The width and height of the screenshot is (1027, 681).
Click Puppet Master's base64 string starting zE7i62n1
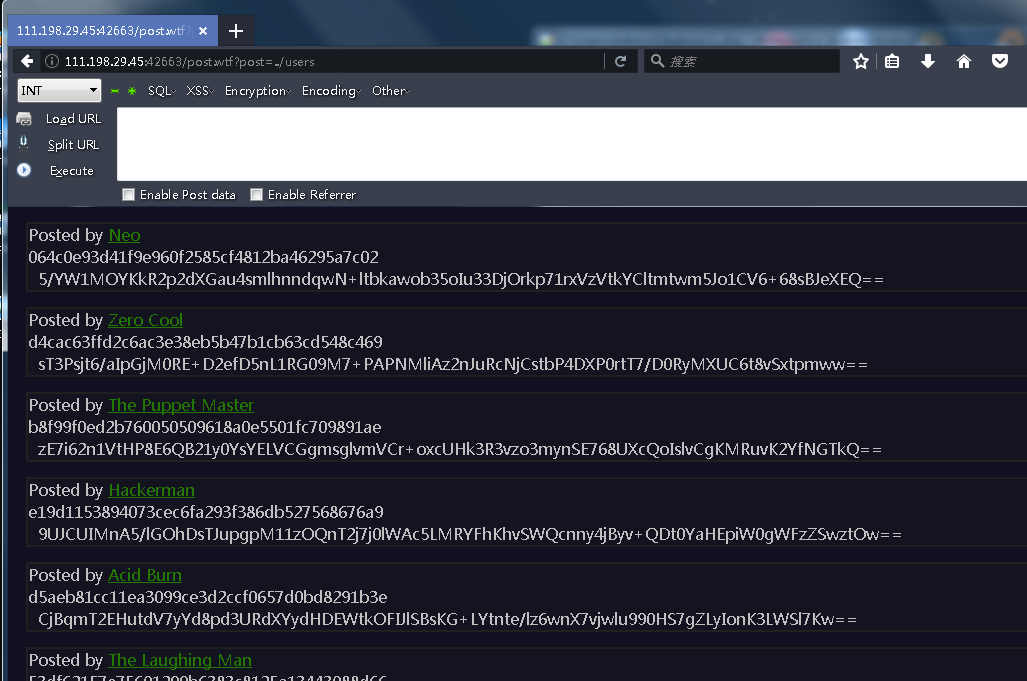[x=460, y=449]
